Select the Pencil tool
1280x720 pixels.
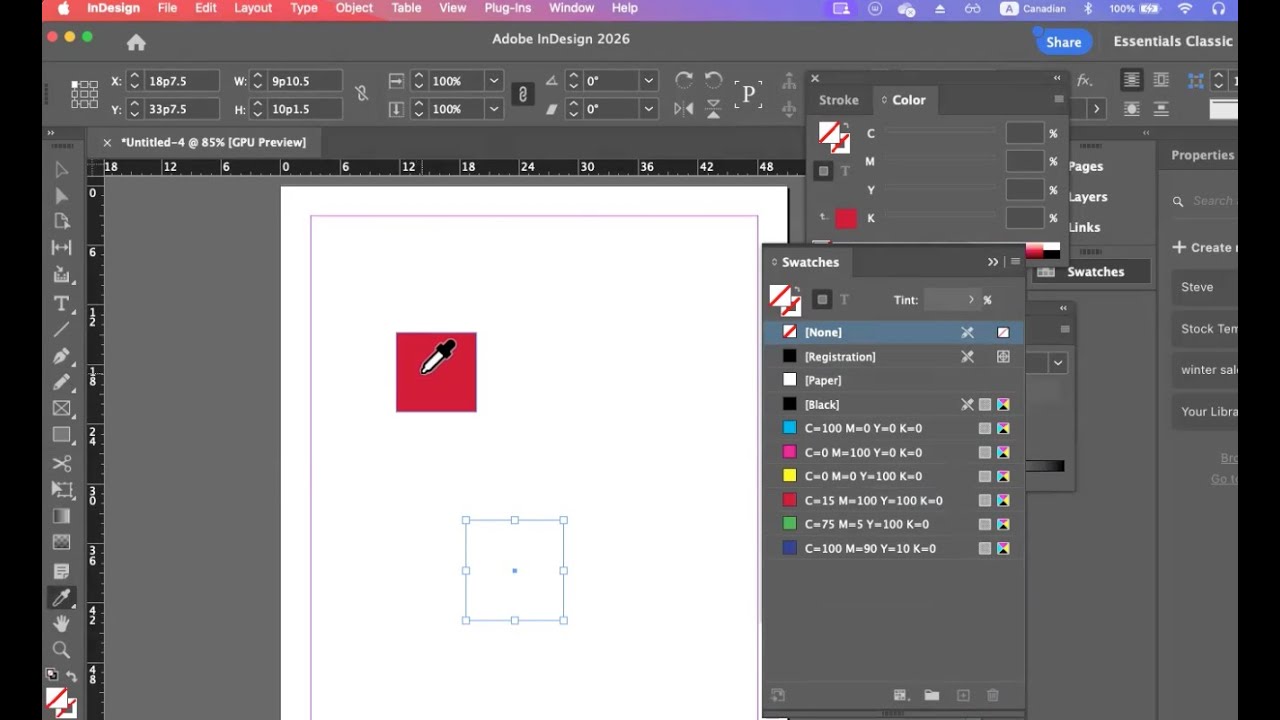click(62, 382)
